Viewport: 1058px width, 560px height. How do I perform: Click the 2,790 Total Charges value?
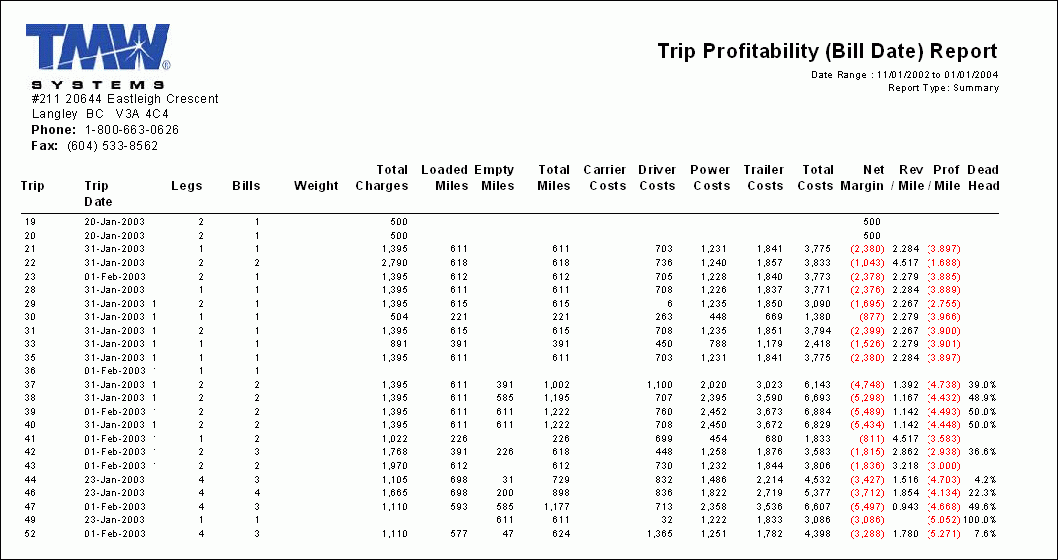point(394,262)
